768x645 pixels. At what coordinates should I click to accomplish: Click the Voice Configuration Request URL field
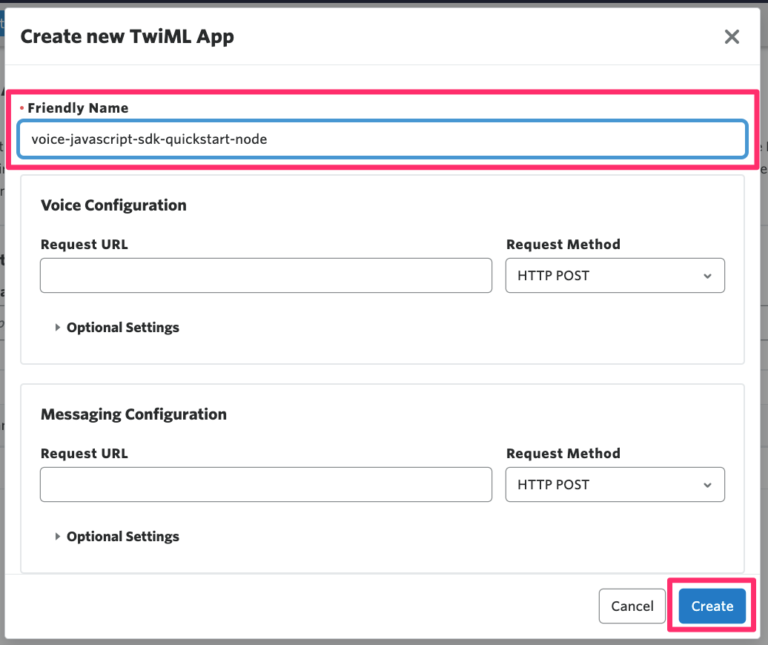266,276
